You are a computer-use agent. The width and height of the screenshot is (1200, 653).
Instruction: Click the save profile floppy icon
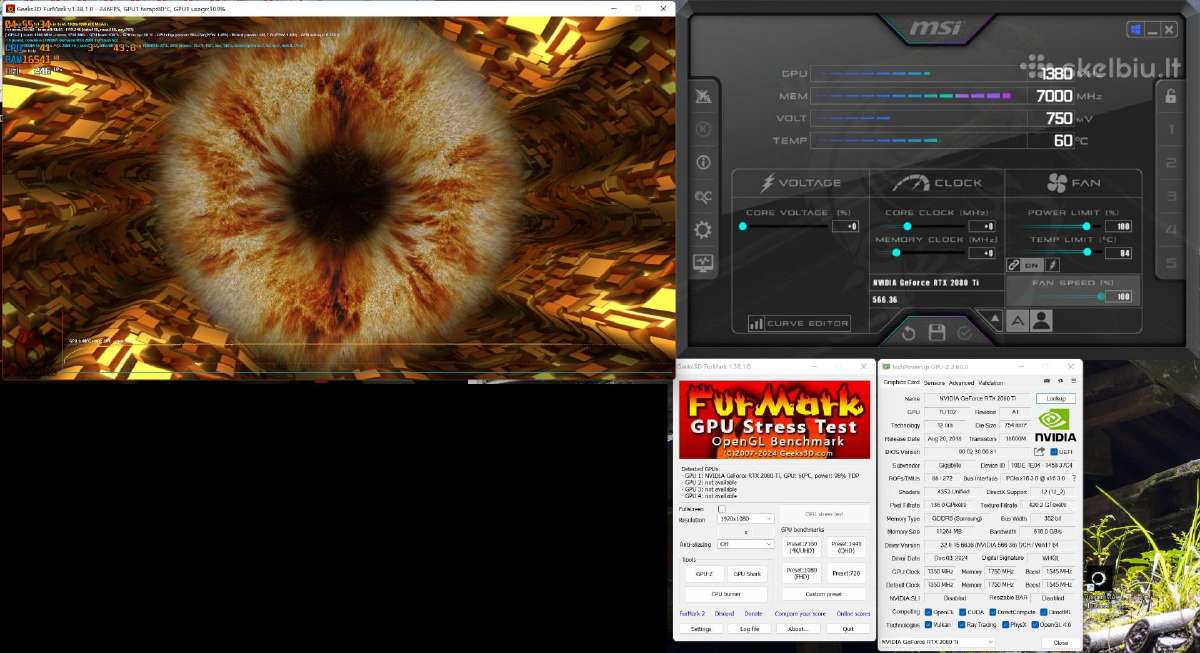(937, 333)
